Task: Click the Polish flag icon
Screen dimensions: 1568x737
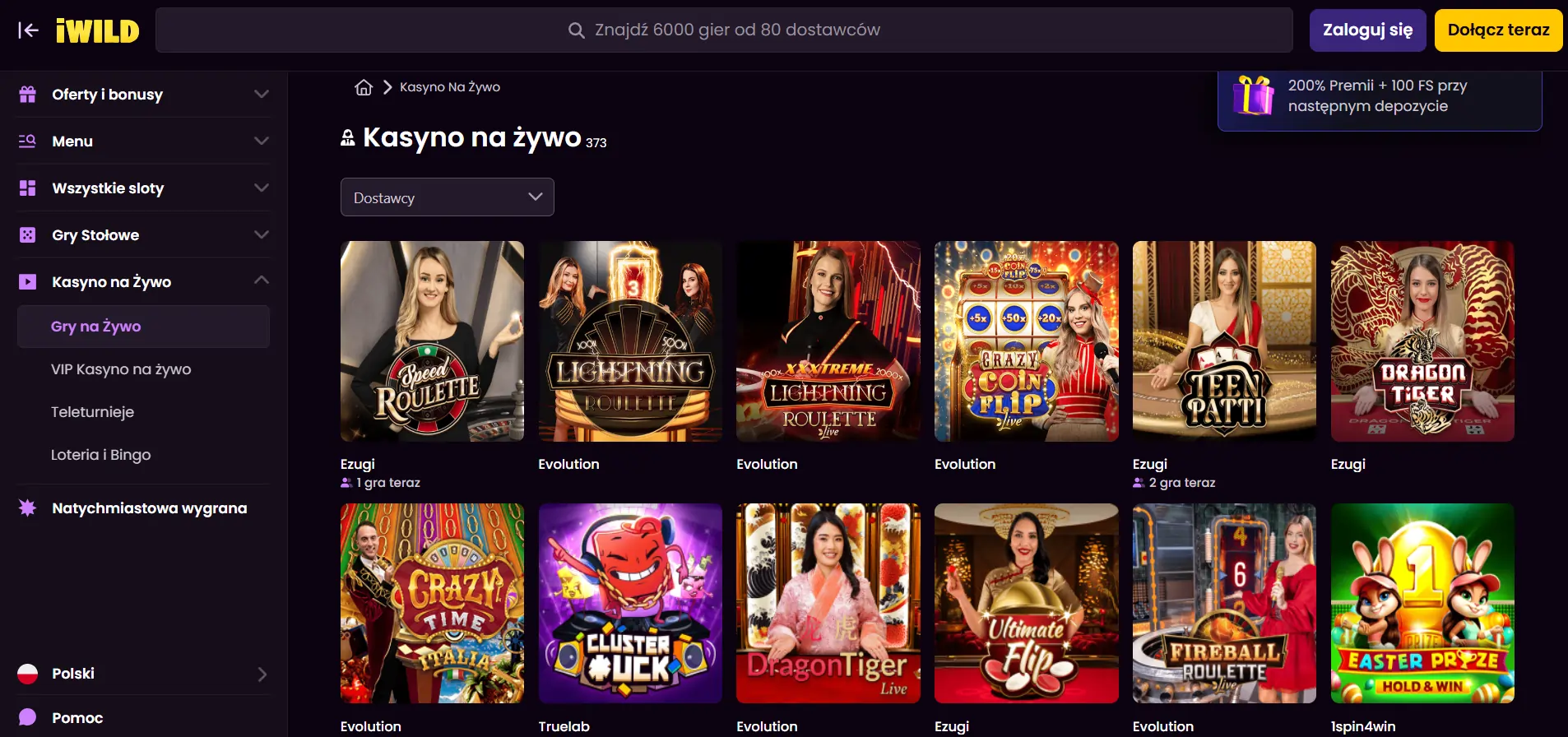Action: [x=27, y=674]
